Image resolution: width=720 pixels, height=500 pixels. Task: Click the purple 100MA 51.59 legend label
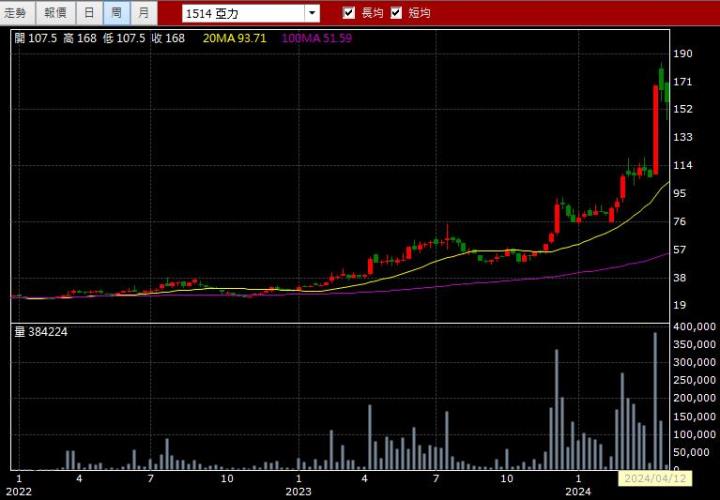(316, 38)
